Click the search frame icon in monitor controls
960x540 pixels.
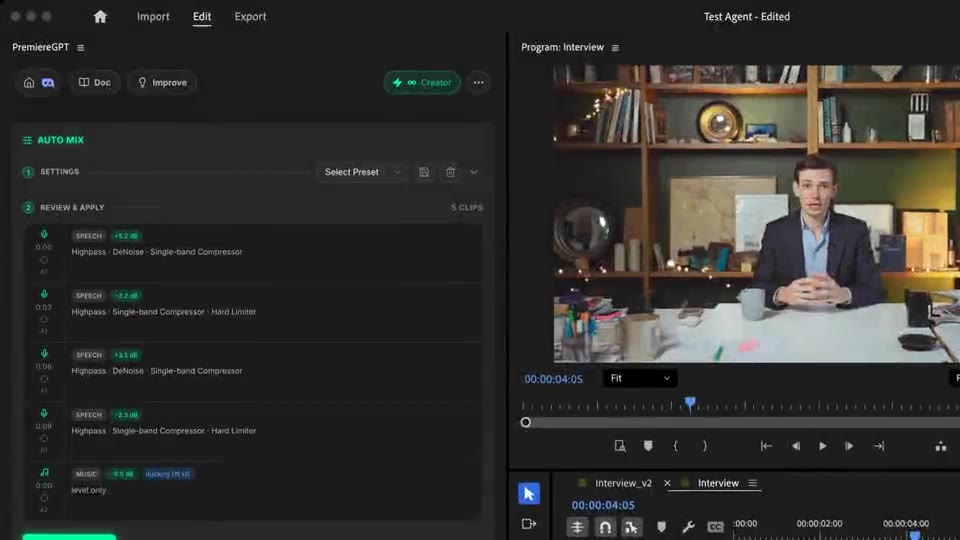(620, 446)
